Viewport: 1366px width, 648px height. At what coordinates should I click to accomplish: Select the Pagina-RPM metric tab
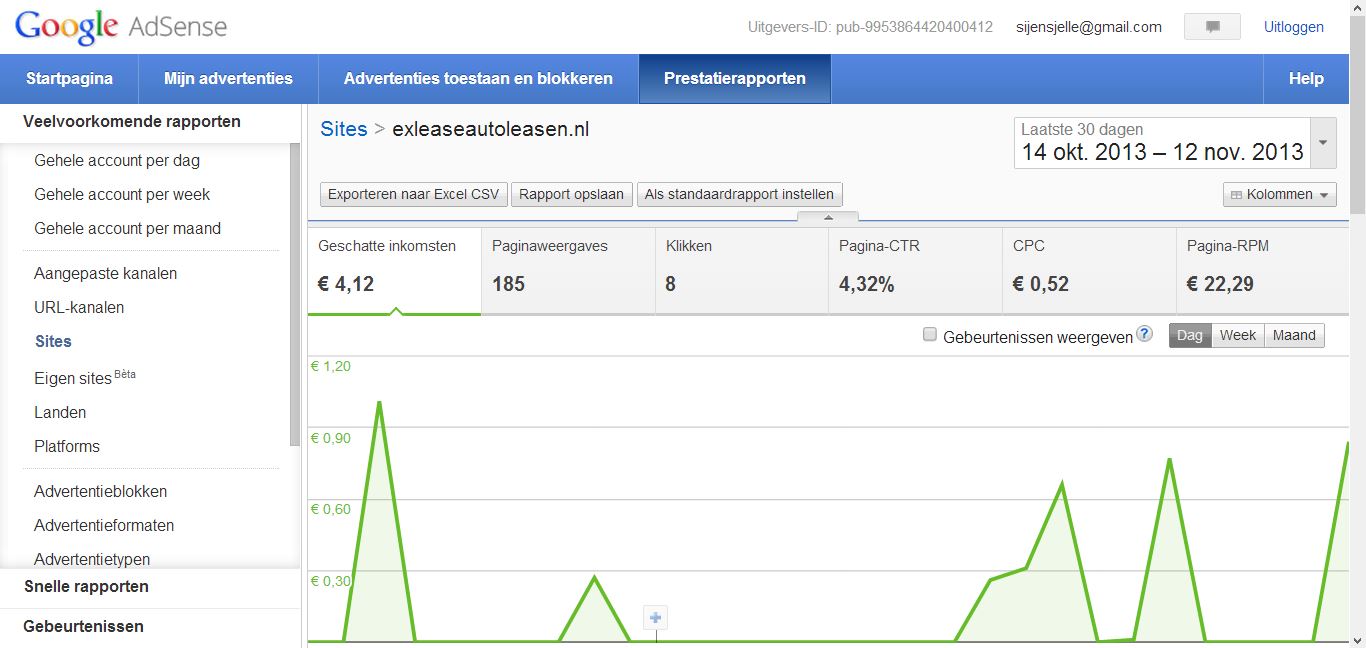click(x=1262, y=271)
